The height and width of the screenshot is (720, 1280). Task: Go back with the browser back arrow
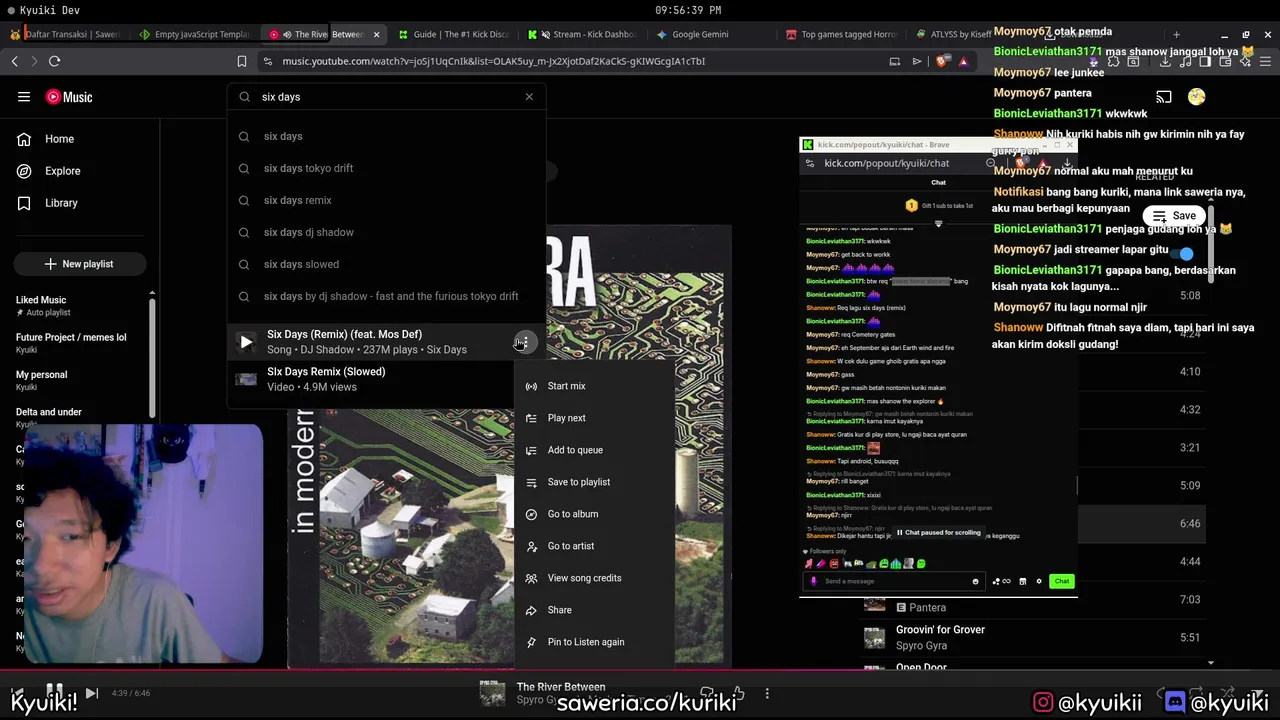pos(14,61)
